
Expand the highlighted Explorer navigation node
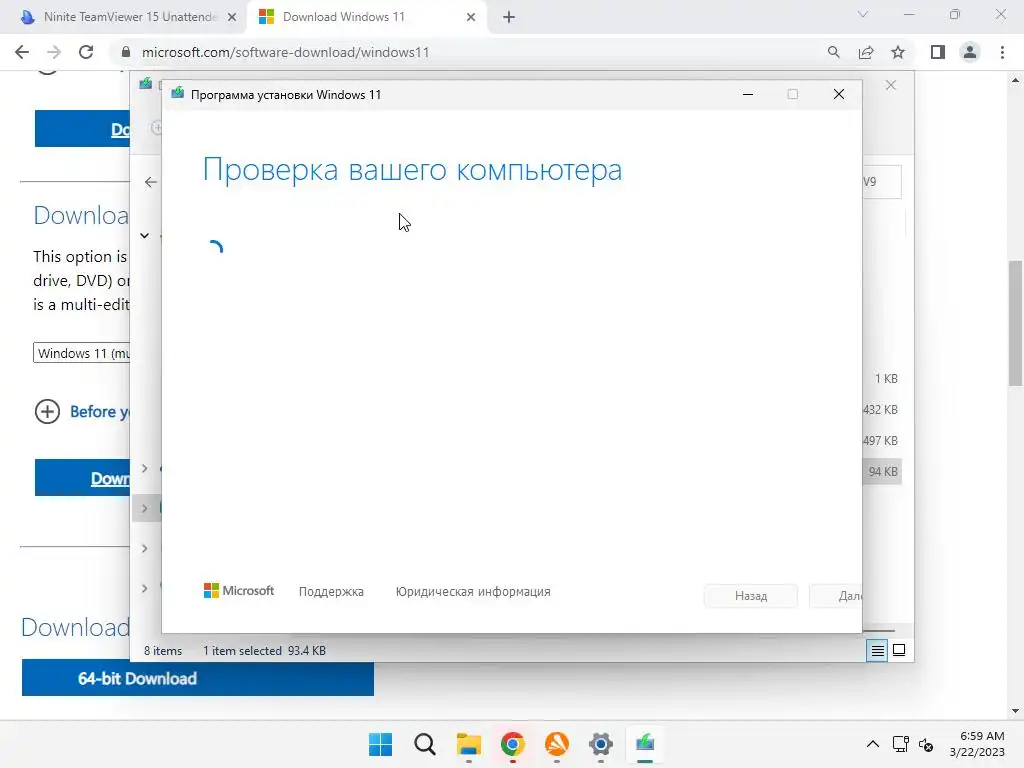coord(144,508)
